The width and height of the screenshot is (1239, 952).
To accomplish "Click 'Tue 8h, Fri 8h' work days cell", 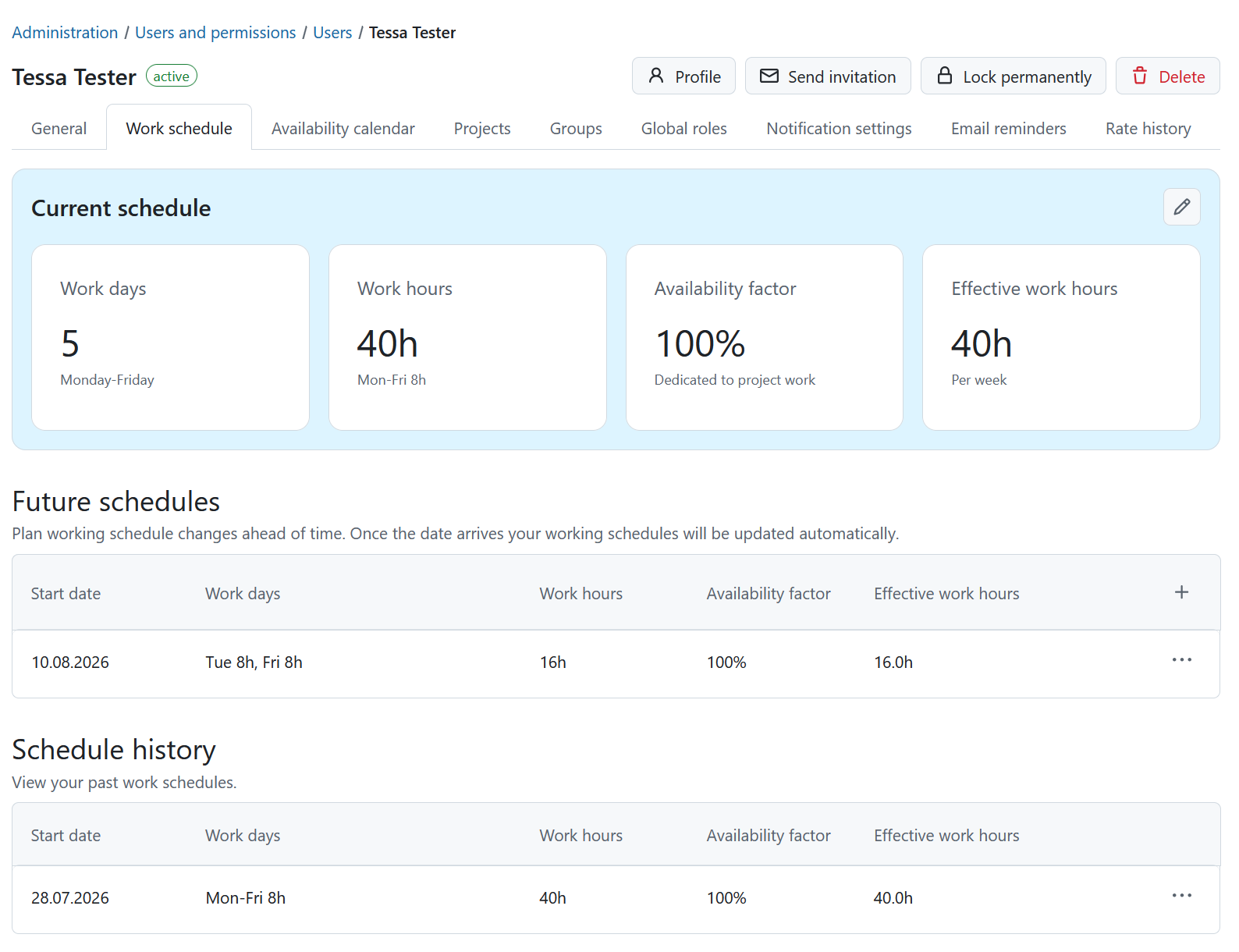I will pyautogui.click(x=254, y=662).
